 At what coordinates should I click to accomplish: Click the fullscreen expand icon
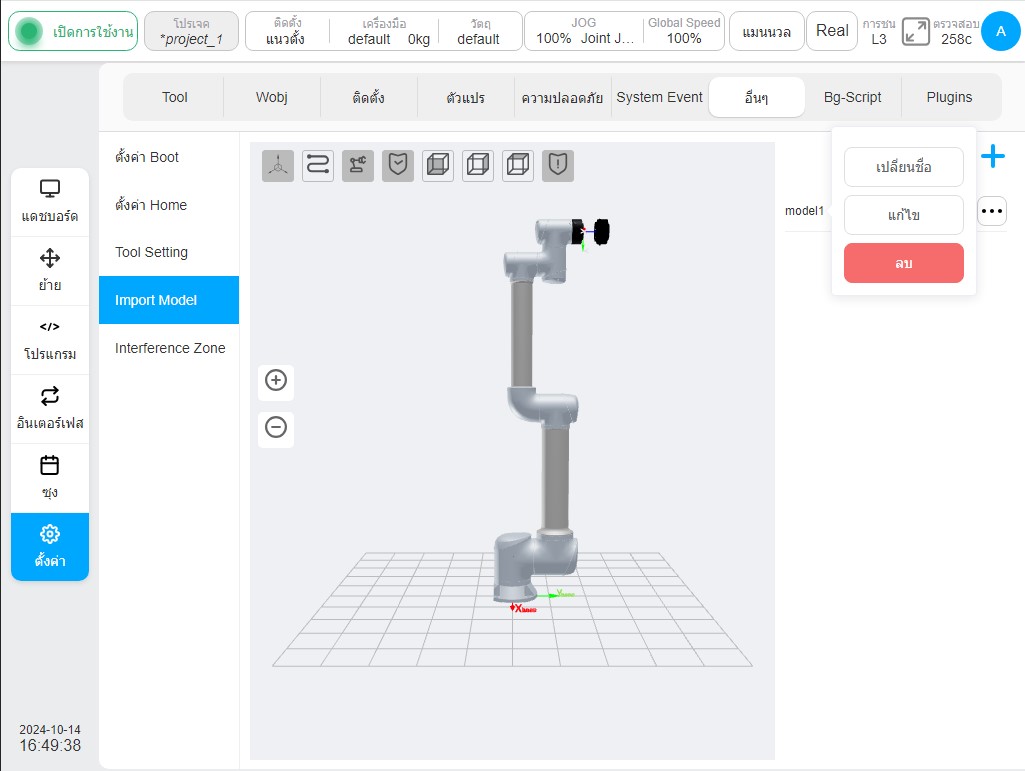[915, 31]
